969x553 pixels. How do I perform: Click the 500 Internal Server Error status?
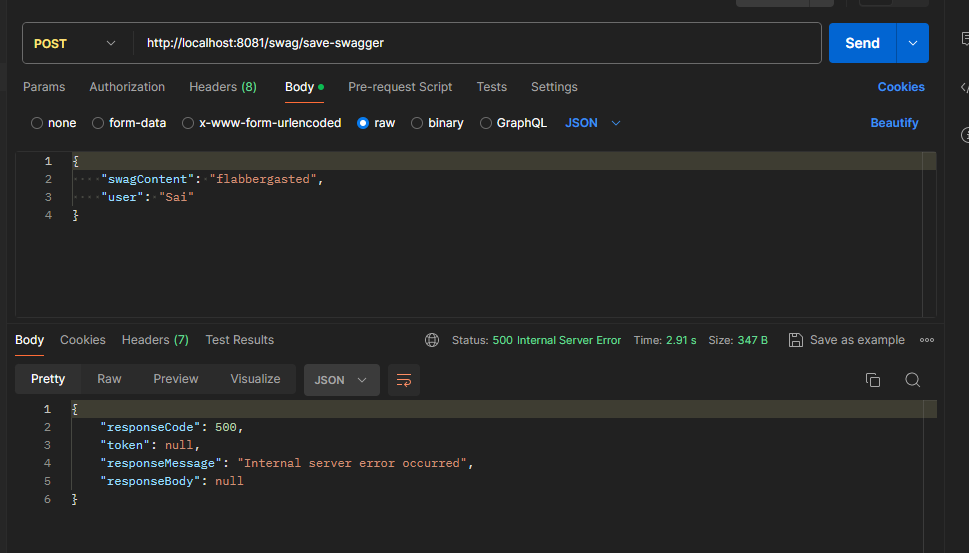click(x=557, y=340)
